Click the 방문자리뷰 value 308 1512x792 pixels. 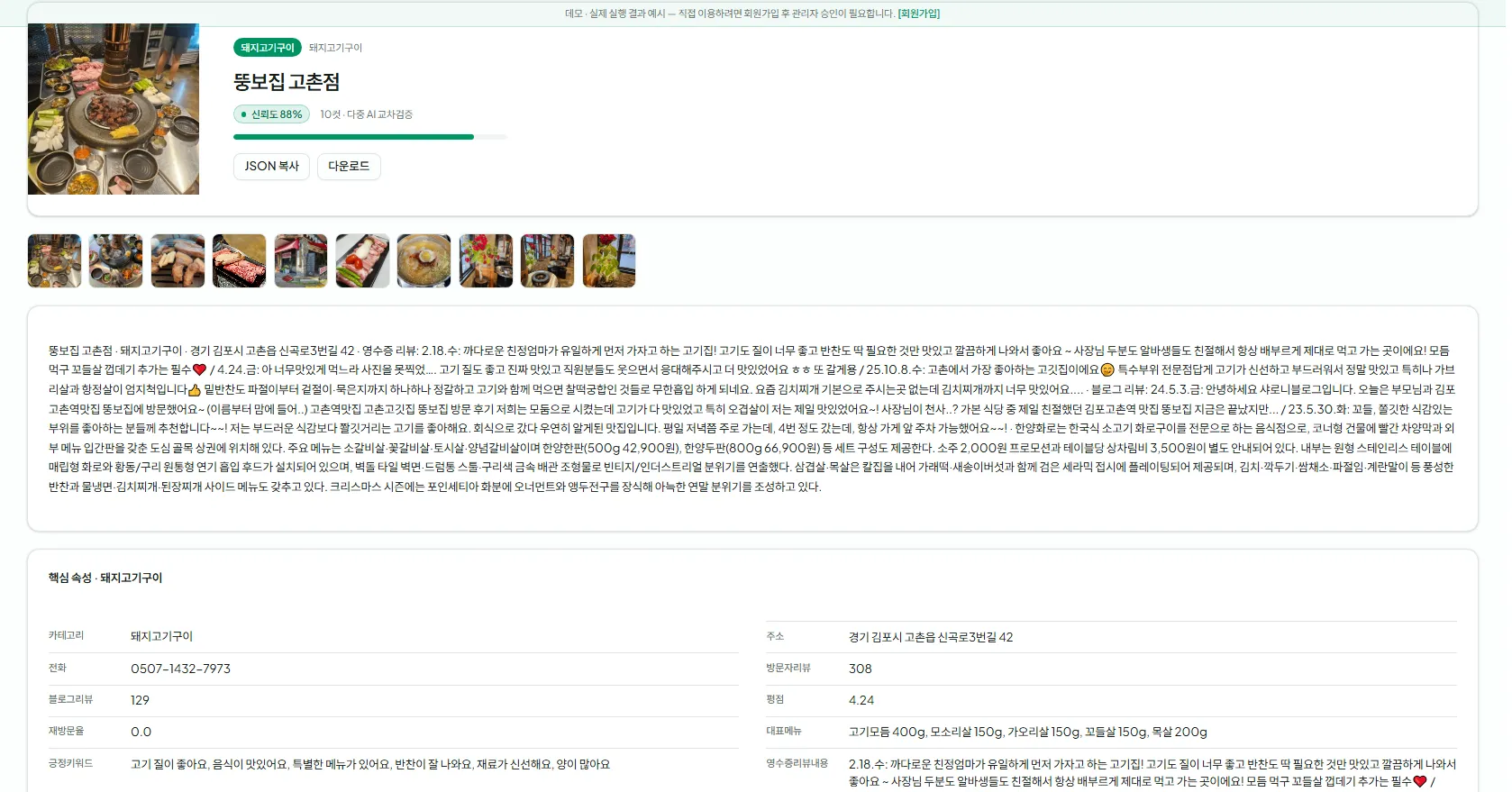(x=860, y=669)
